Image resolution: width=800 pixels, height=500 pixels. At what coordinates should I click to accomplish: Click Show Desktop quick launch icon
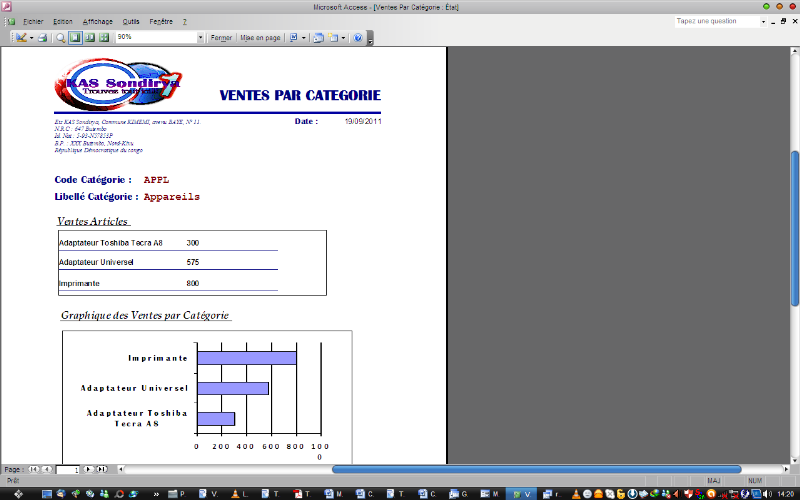[47, 494]
